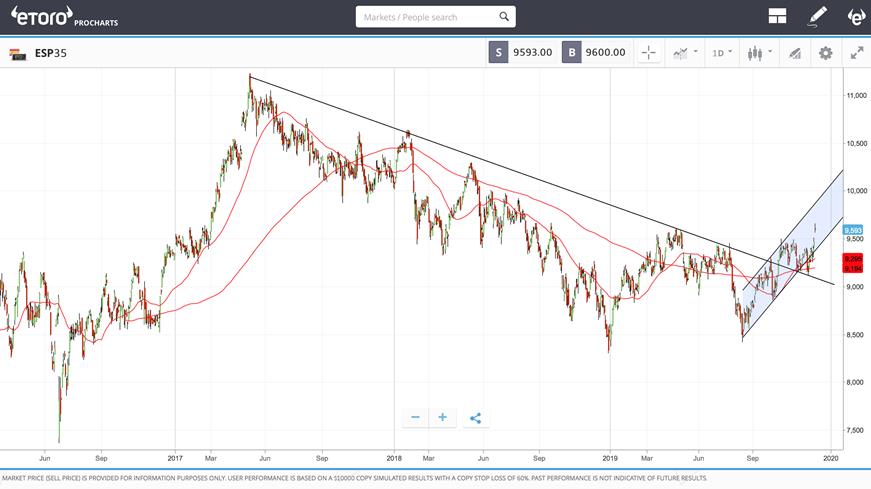Viewport: 871px width, 489px height.
Task: Open the drawing tools ruler icon
Action: (795, 52)
